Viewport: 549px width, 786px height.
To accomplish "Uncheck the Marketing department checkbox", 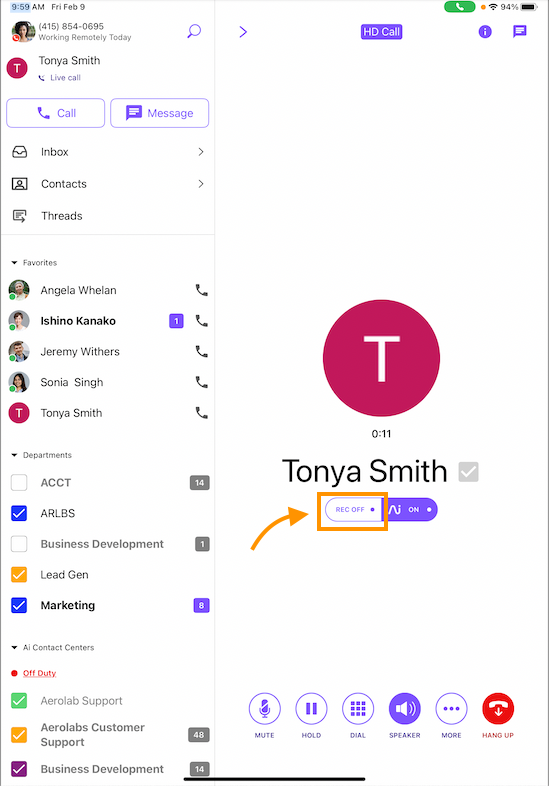I will click(19, 605).
